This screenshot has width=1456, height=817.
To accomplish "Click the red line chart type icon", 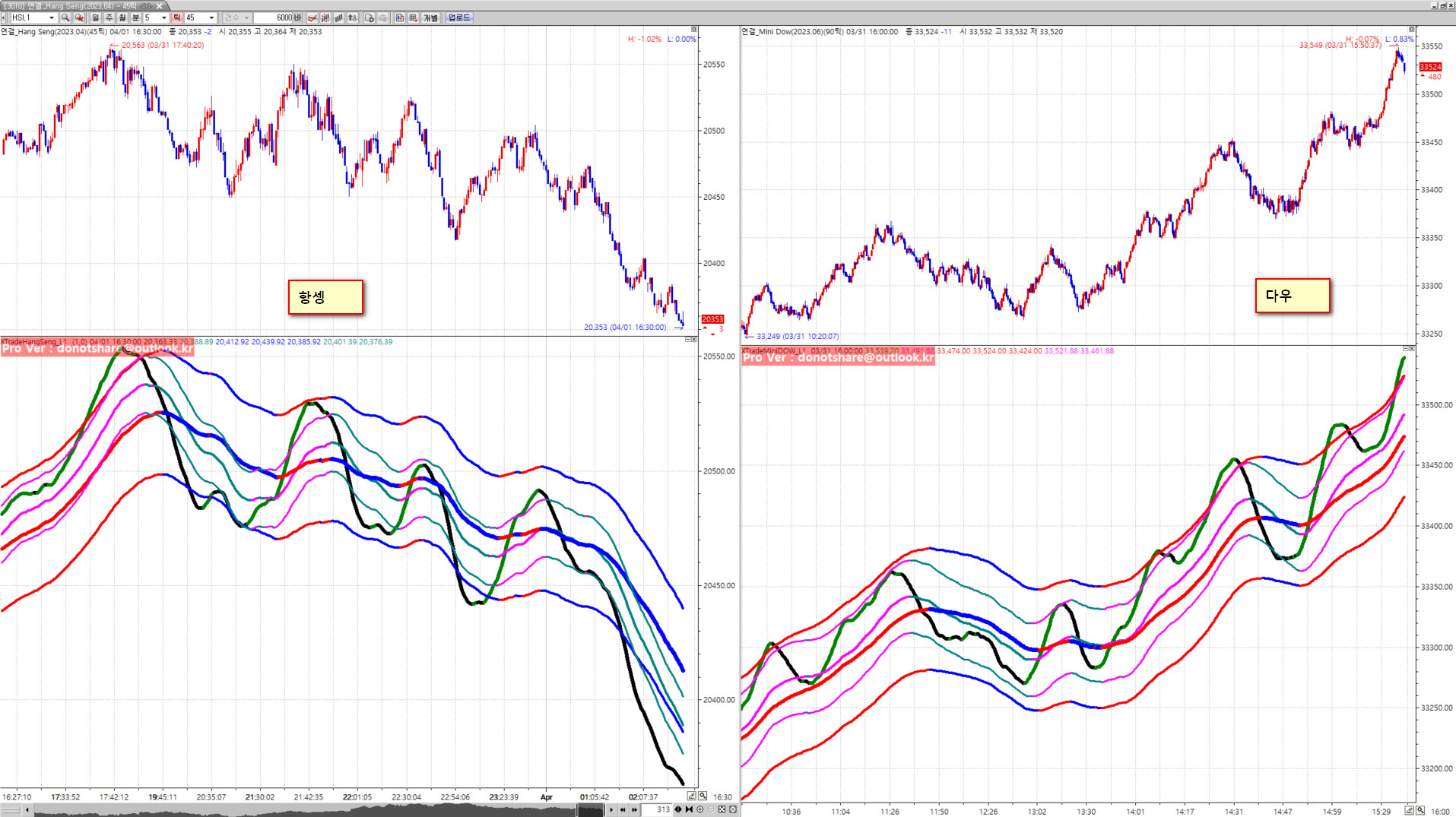I will click(312, 17).
